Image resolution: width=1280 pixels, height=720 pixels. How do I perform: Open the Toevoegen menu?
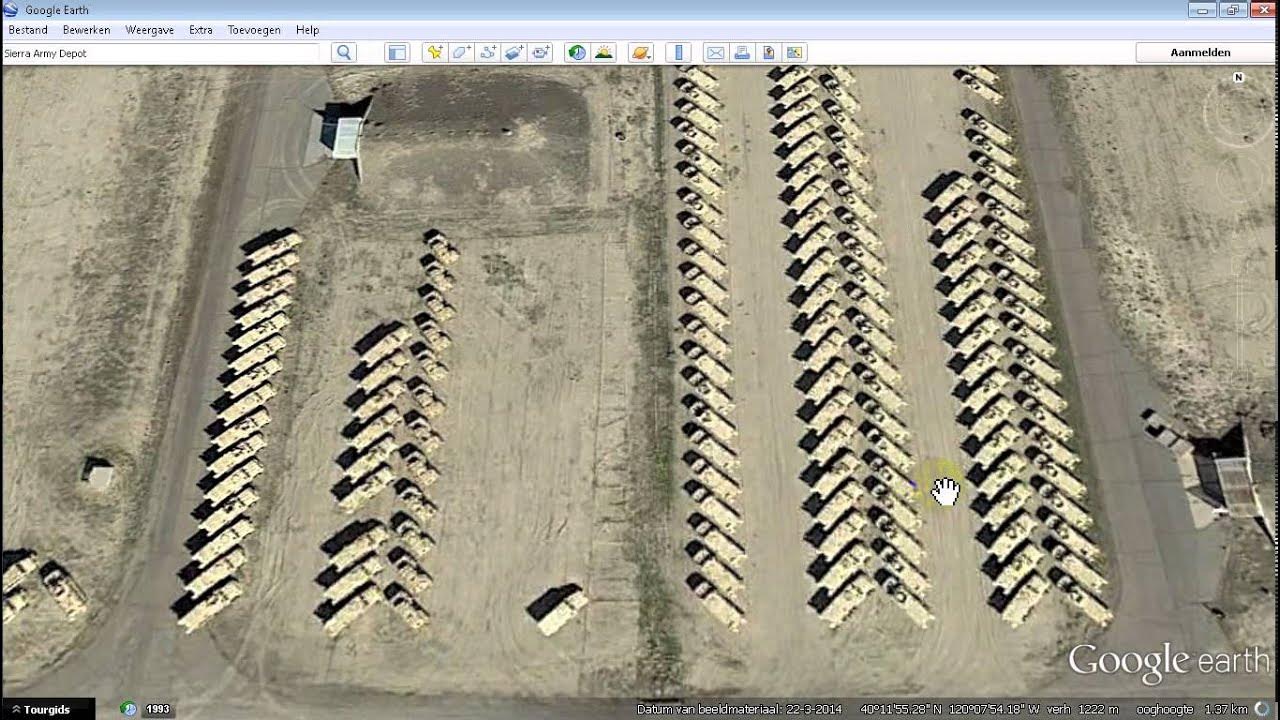[x=254, y=30]
